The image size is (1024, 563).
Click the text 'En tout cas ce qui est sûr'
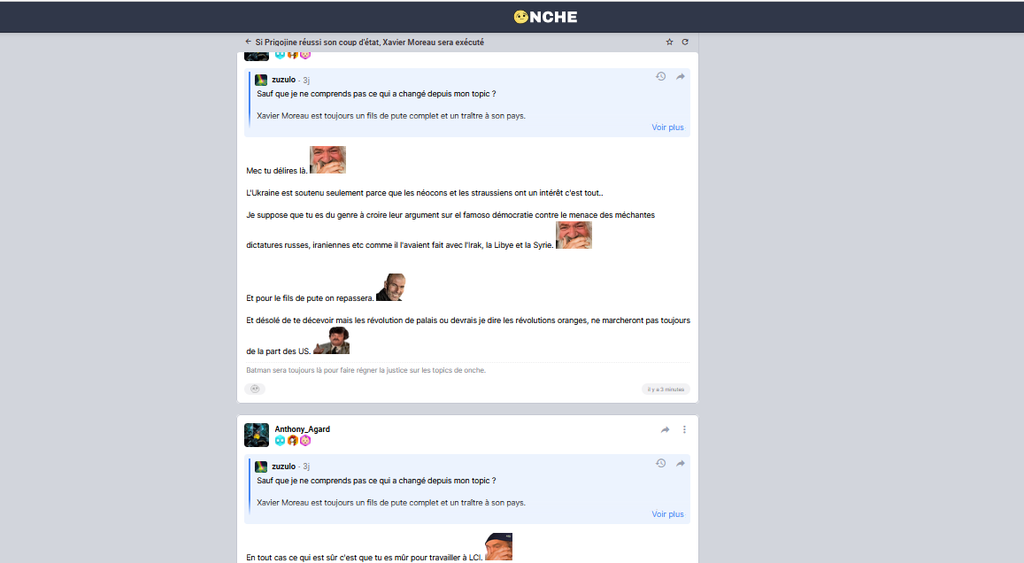point(364,557)
